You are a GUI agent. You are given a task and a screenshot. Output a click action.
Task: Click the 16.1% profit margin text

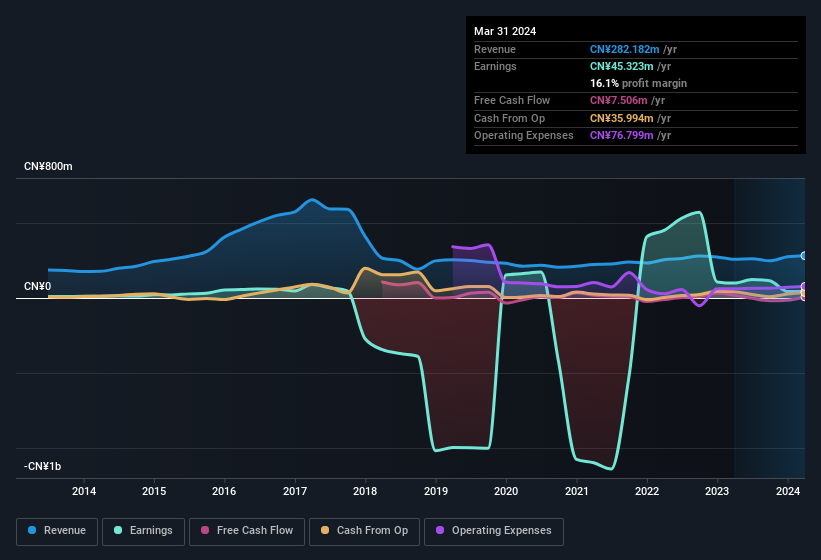click(x=638, y=83)
